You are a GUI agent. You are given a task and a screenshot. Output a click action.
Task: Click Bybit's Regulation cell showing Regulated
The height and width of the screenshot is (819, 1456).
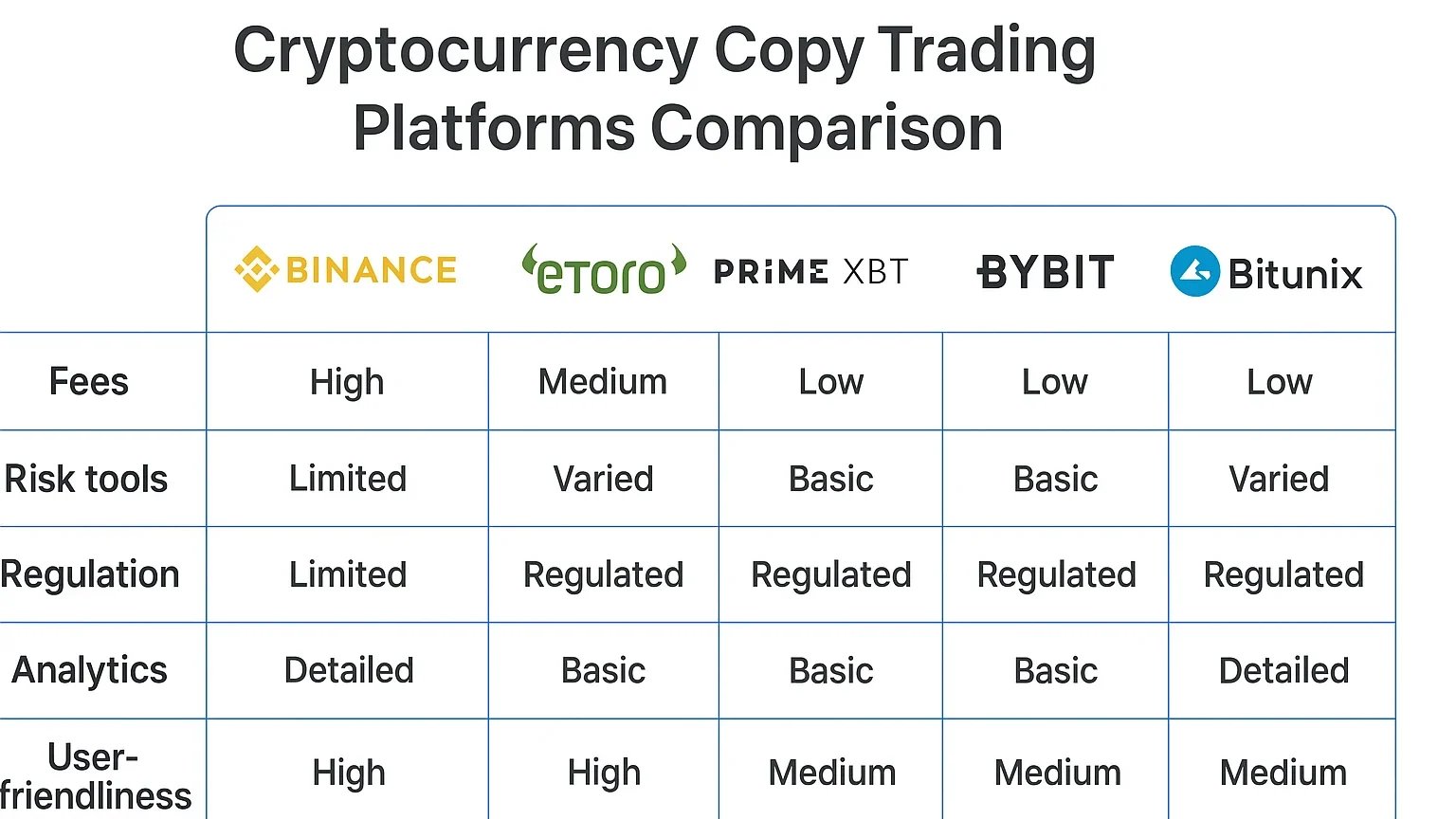point(1056,574)
